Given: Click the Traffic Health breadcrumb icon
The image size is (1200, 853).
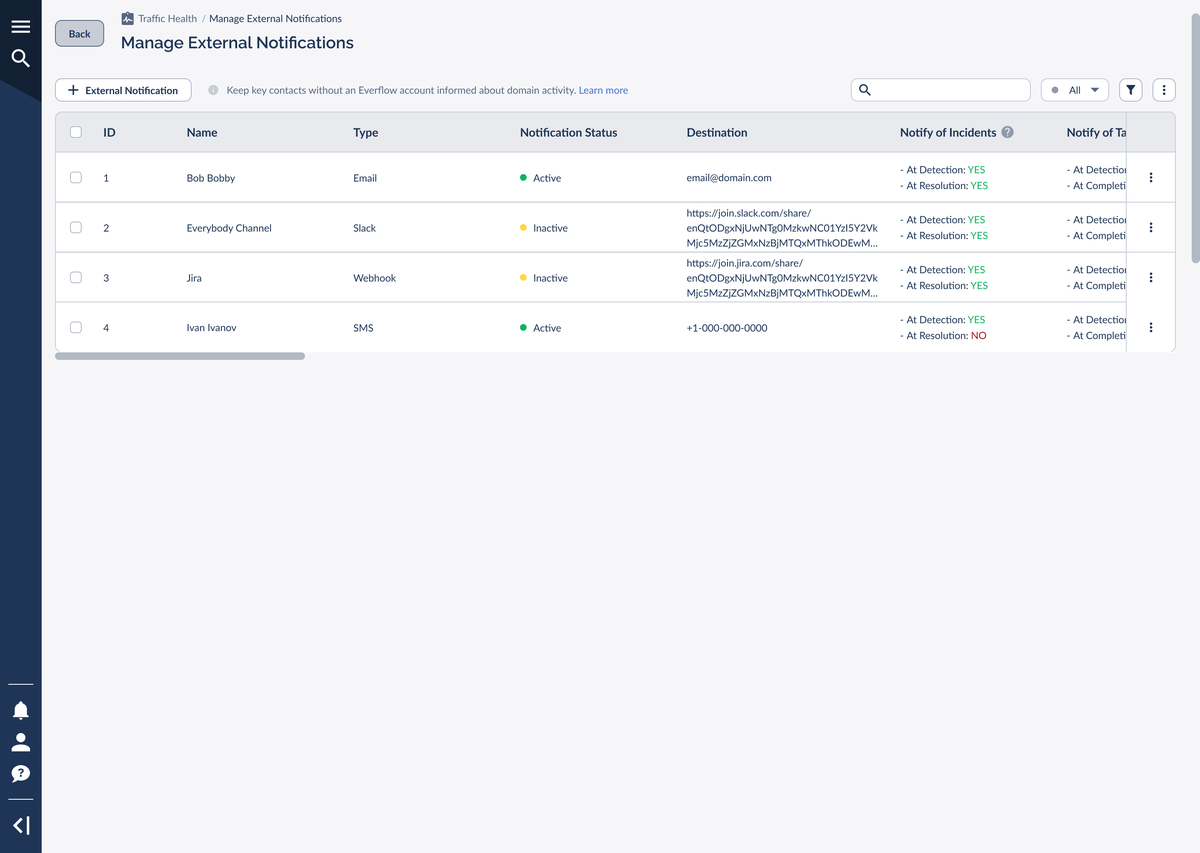Looking at the screenshot, I should point(127,18).
